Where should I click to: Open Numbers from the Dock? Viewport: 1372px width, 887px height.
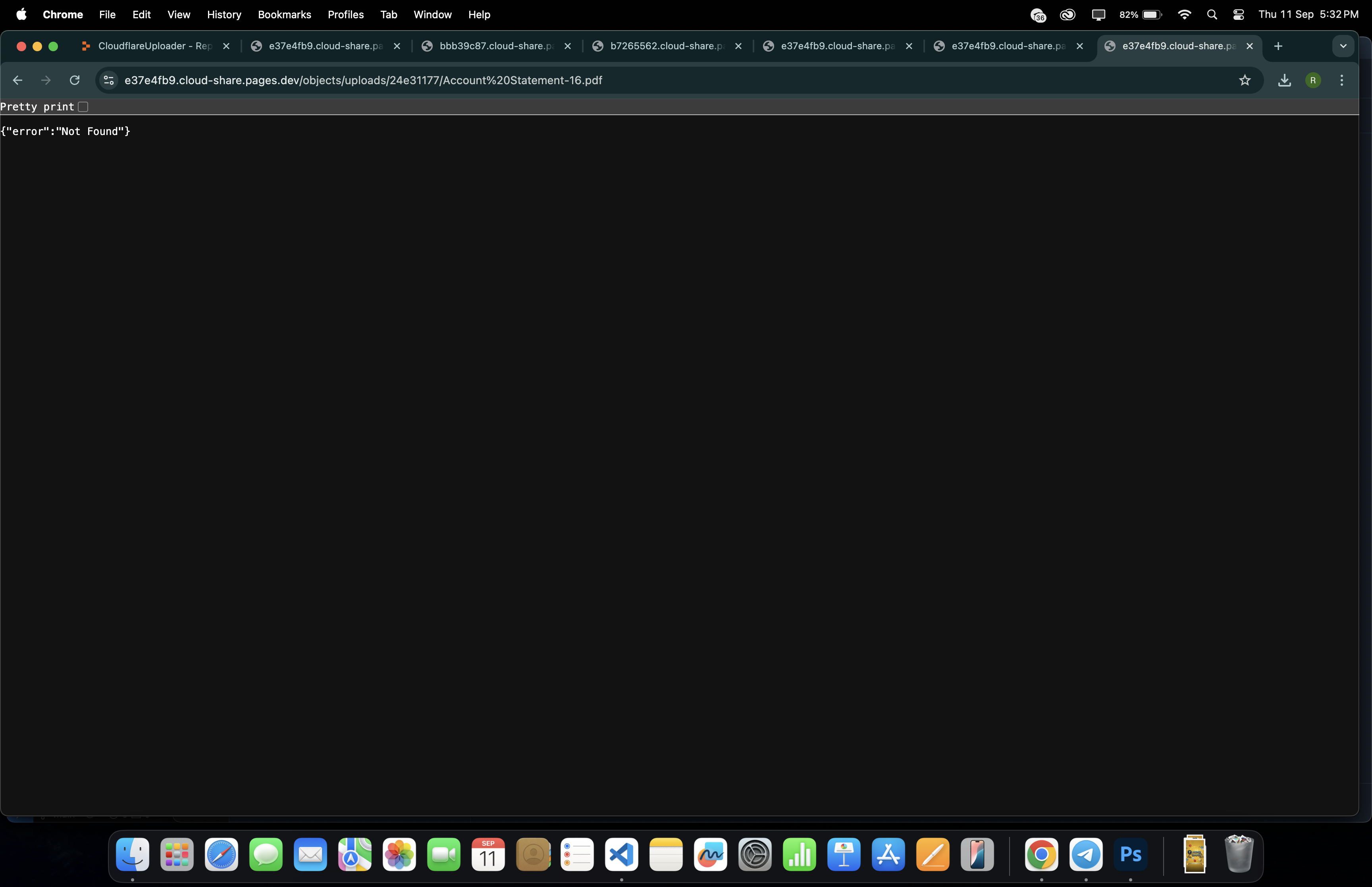coord(800,854)
